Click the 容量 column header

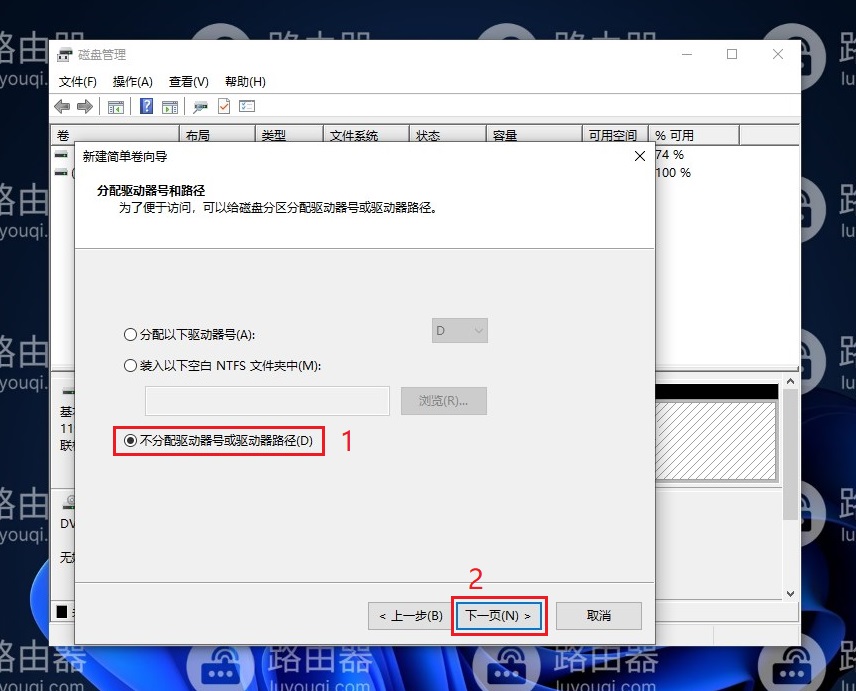pos(534,135)
